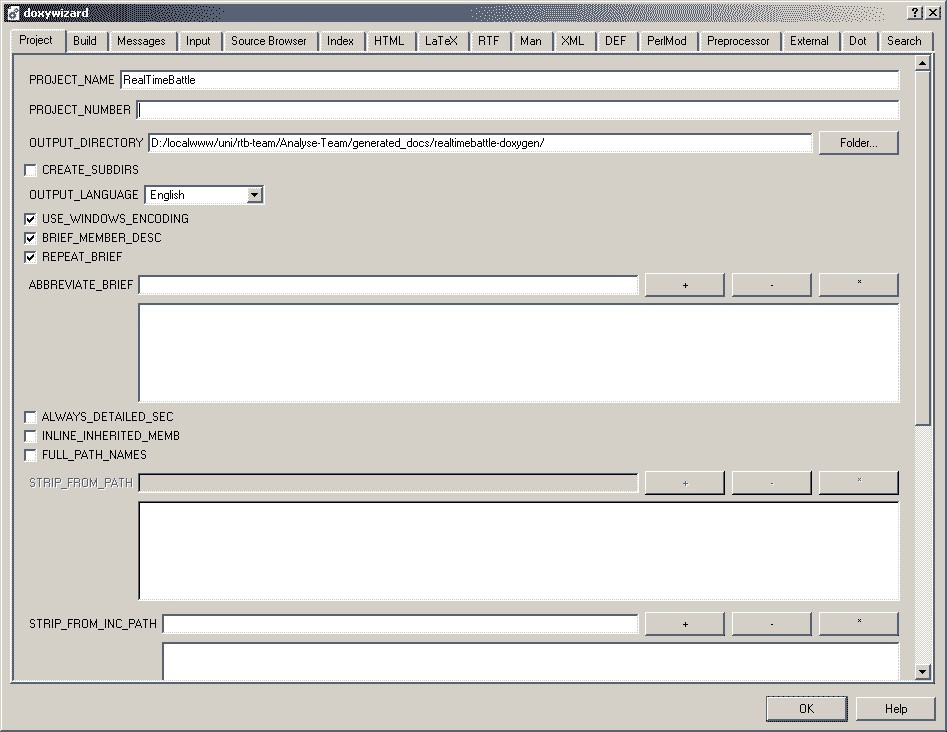
Task: Open the LaTeX tab
Action: (441, 40)
